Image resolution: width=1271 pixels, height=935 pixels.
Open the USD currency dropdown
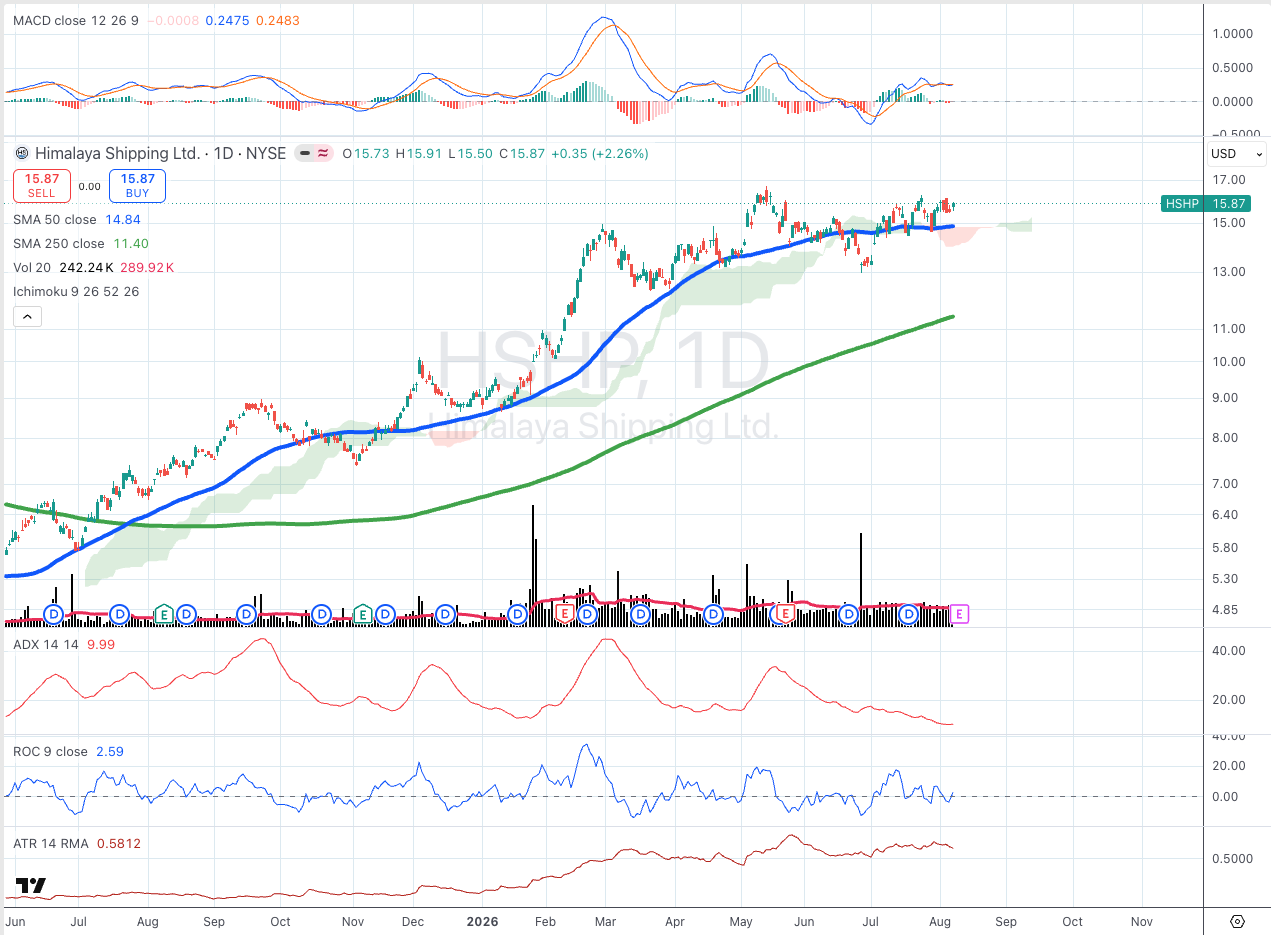pos(1237,154)
